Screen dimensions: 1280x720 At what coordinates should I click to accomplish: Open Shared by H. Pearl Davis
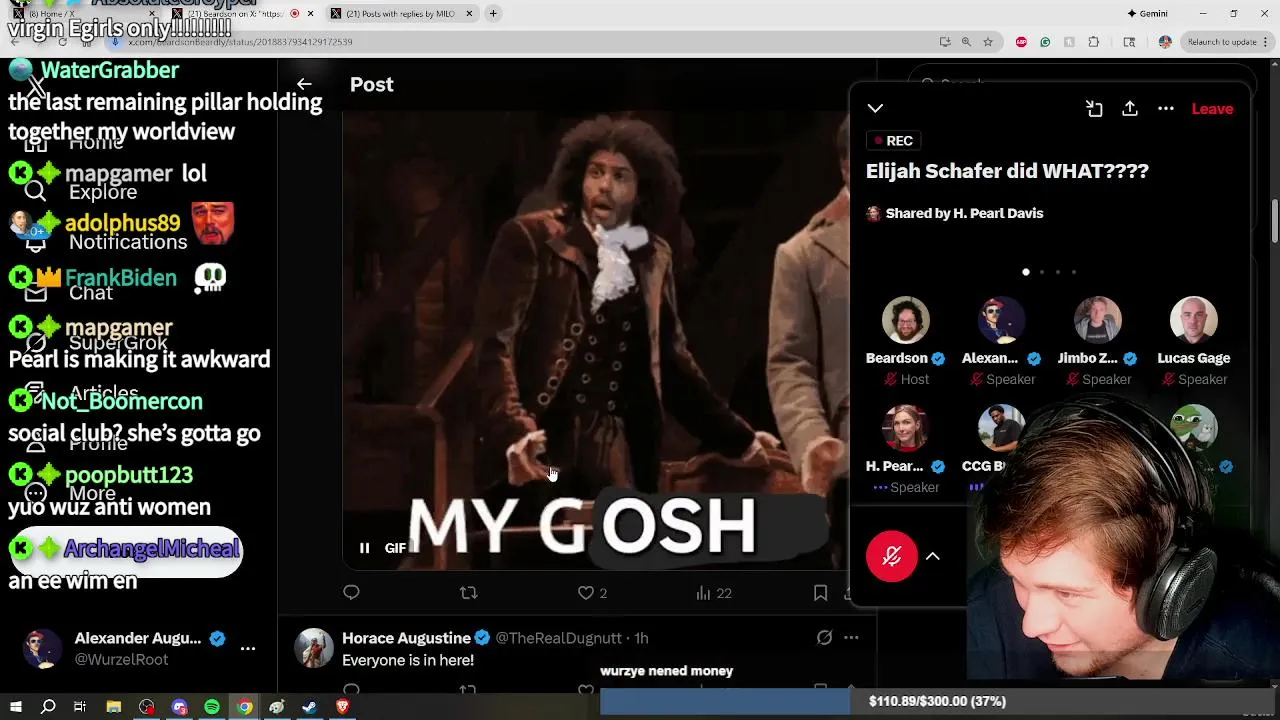tap(955, 213)
